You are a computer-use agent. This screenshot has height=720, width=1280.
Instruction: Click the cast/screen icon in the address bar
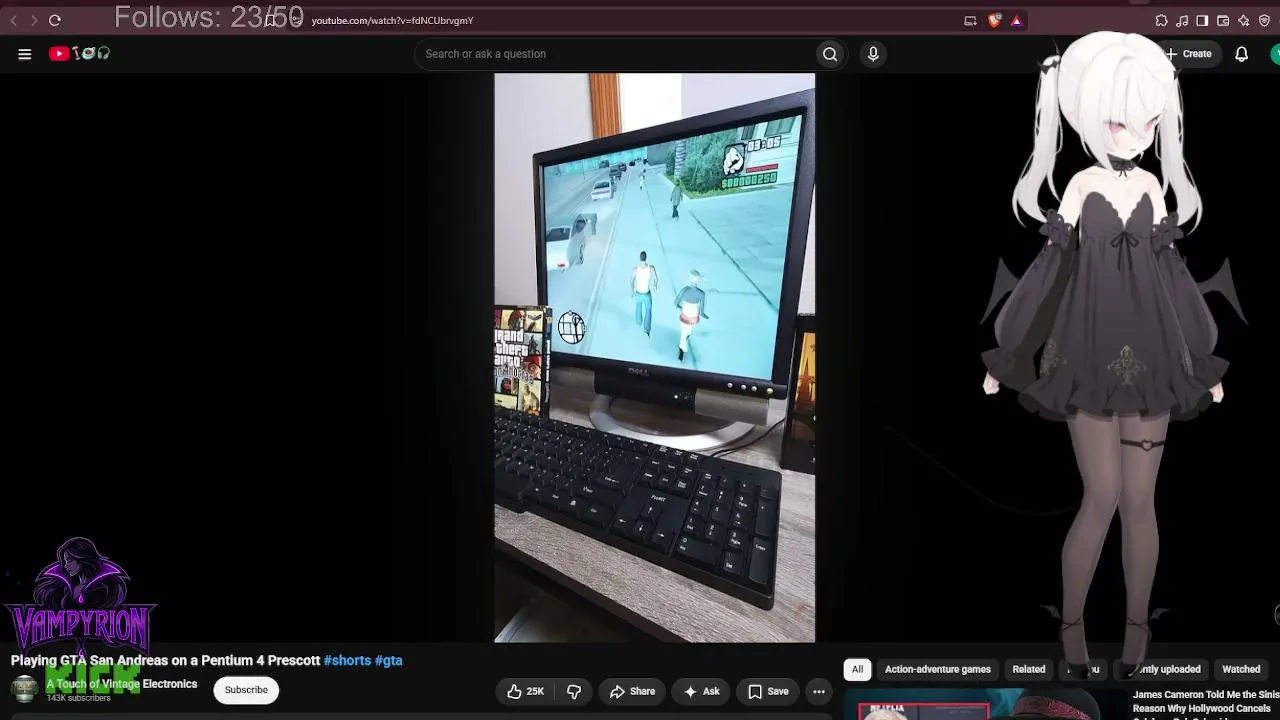[x=970, y=20]
